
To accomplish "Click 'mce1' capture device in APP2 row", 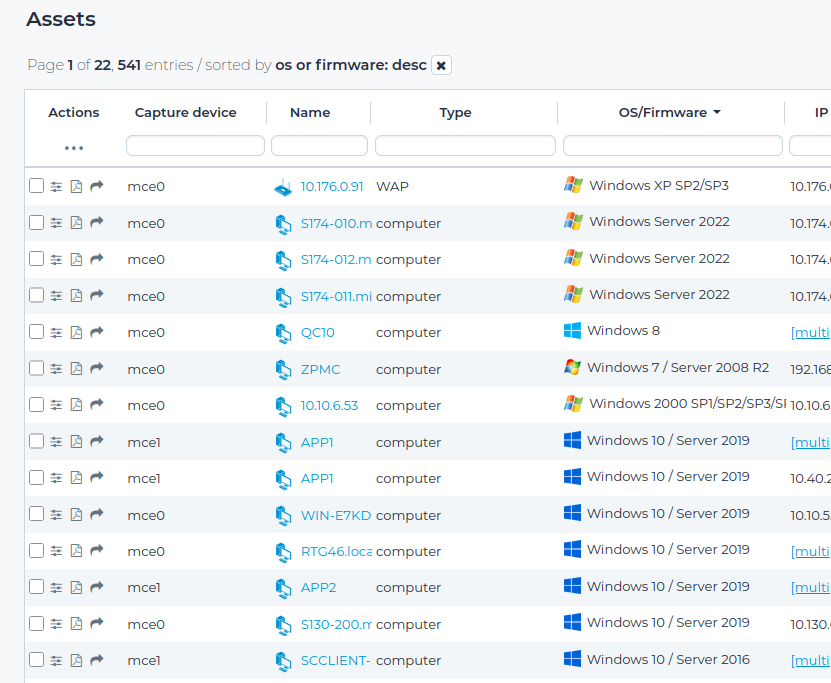I will point(144,588).
